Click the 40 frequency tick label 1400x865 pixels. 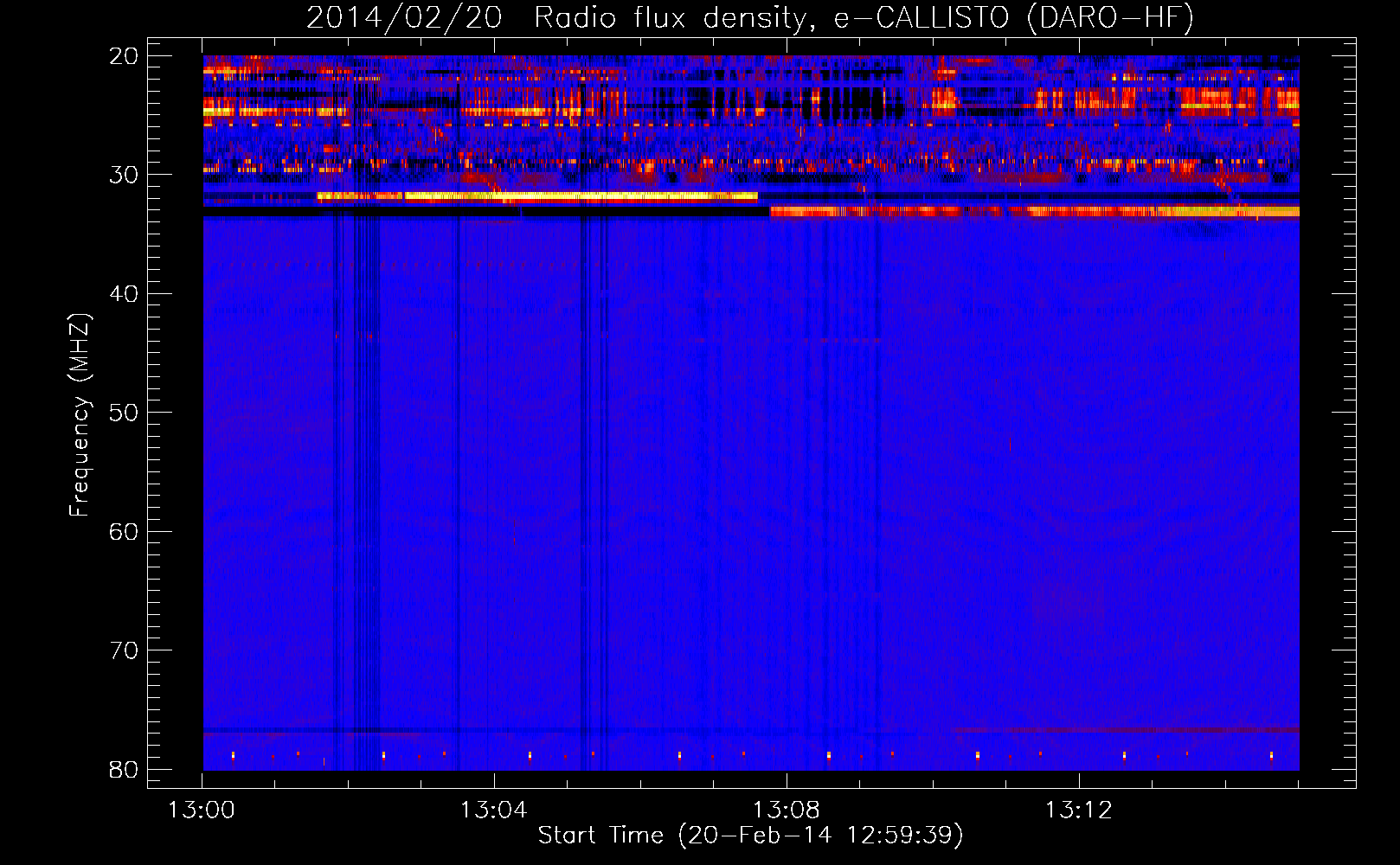pos(124,294)
